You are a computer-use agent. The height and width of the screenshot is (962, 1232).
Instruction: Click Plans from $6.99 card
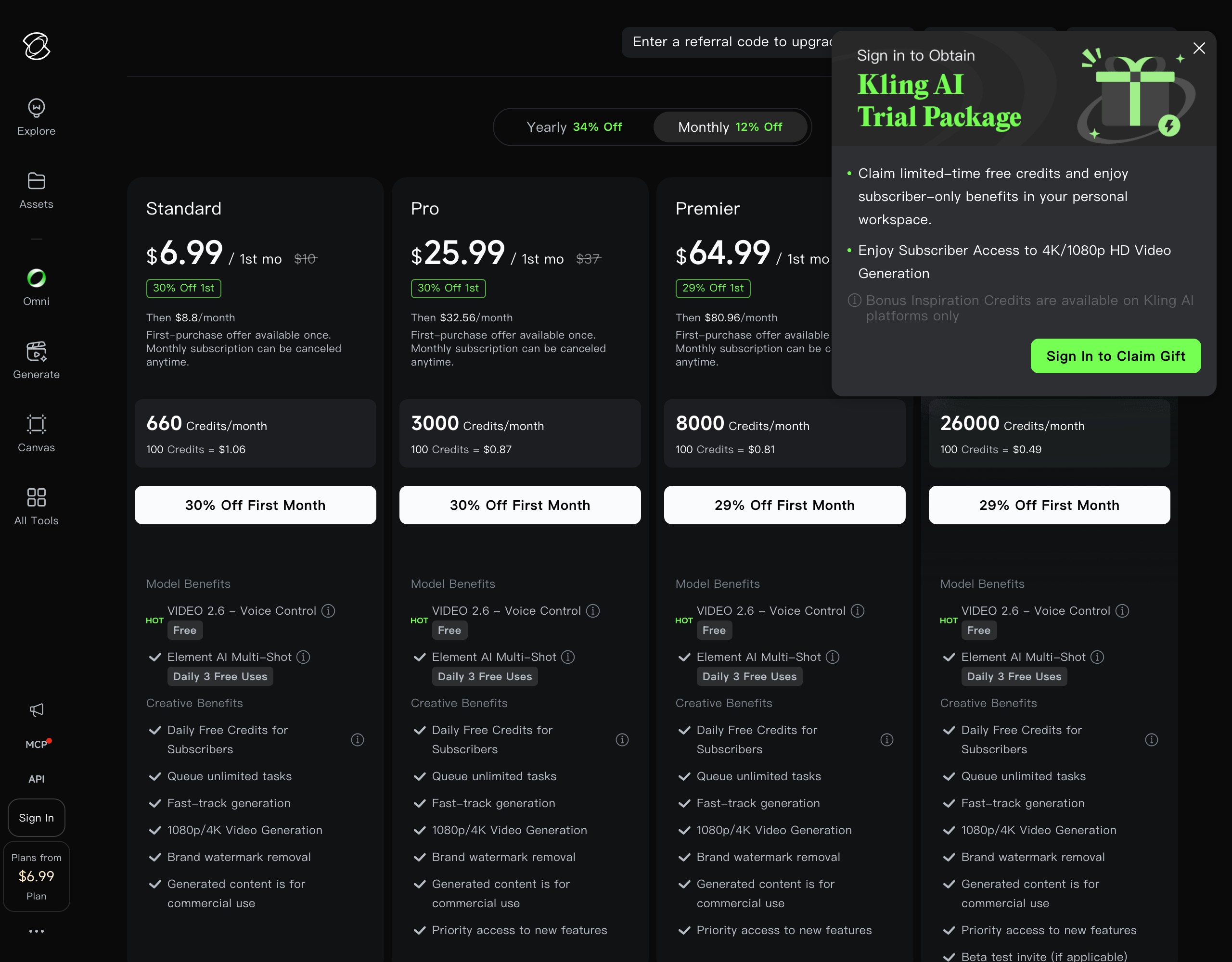tap(36, 876)
